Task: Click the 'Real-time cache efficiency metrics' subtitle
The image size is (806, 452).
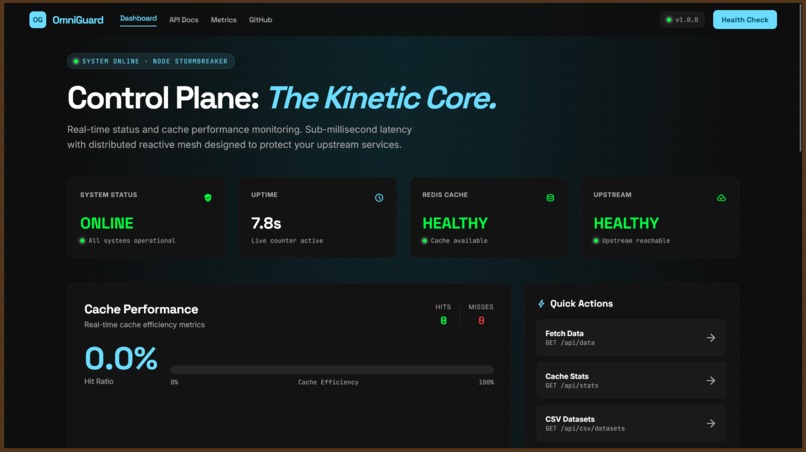Action: point(144,324)
